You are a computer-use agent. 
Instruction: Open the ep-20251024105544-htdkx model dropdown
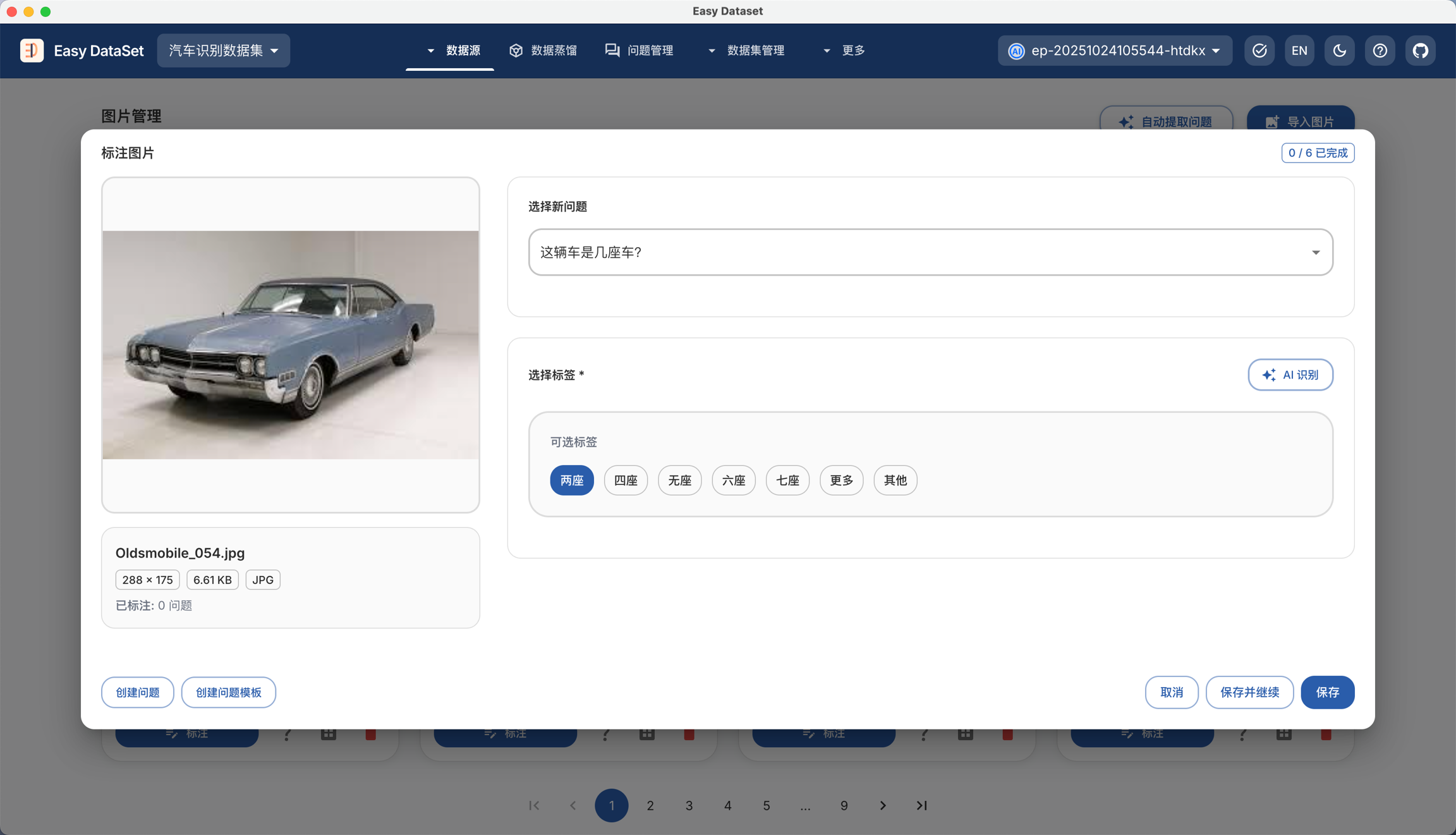1114,51
